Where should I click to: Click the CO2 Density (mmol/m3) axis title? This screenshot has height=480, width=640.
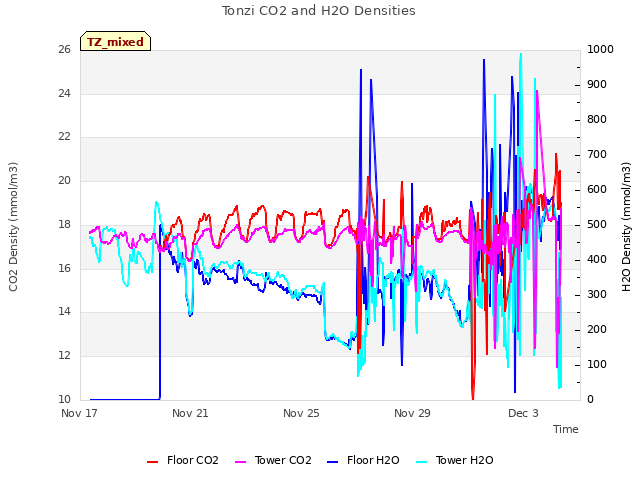(x=13, y=227)
